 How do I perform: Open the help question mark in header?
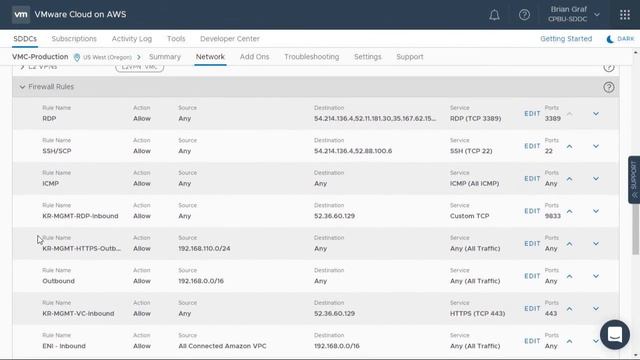tap(524, 15)
